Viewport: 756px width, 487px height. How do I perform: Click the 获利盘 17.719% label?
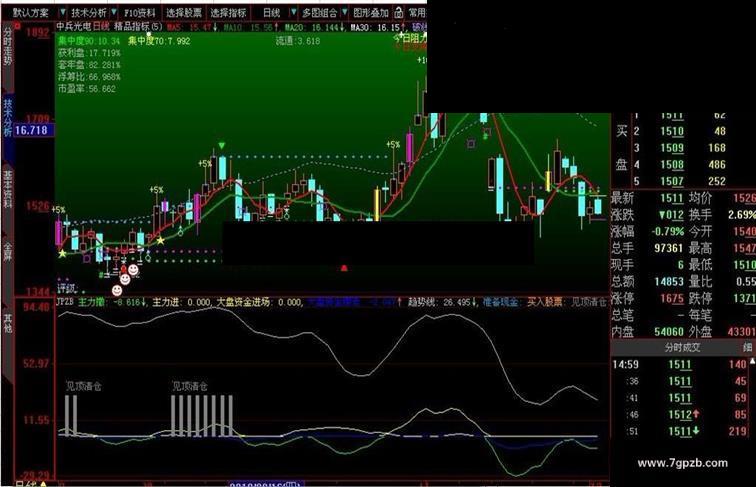[89, 53]
